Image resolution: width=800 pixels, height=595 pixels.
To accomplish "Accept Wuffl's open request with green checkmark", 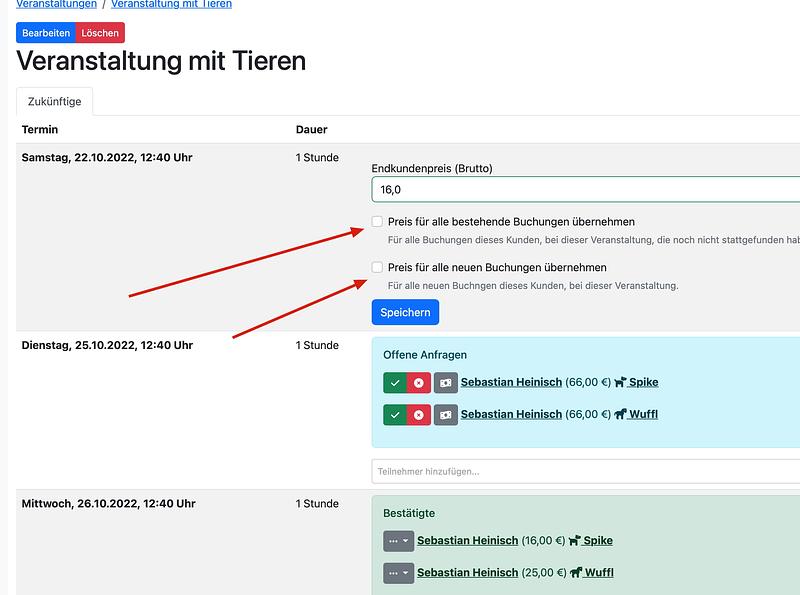I will click(395, 414).
